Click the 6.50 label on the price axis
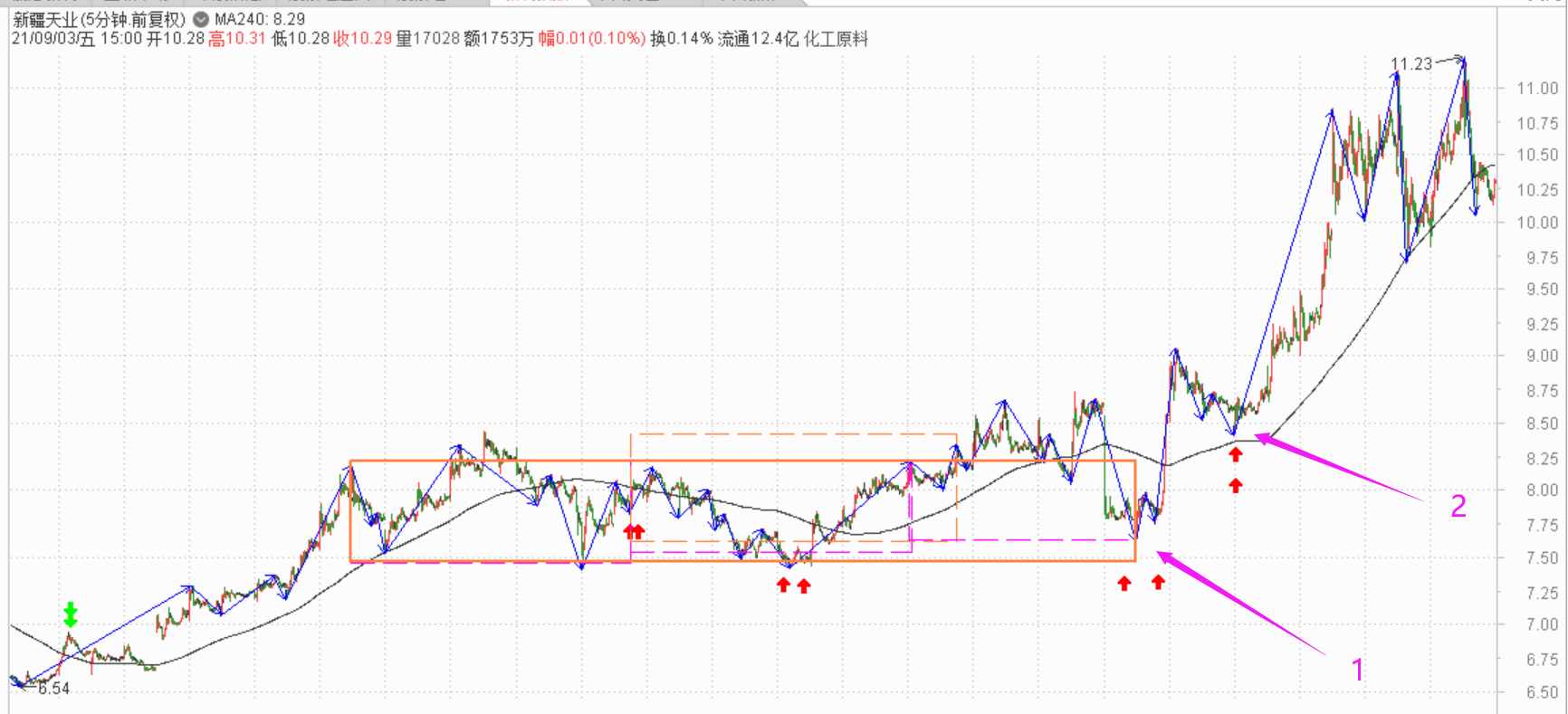The height and width of the screenshot is (714, 1568). 1537,692
